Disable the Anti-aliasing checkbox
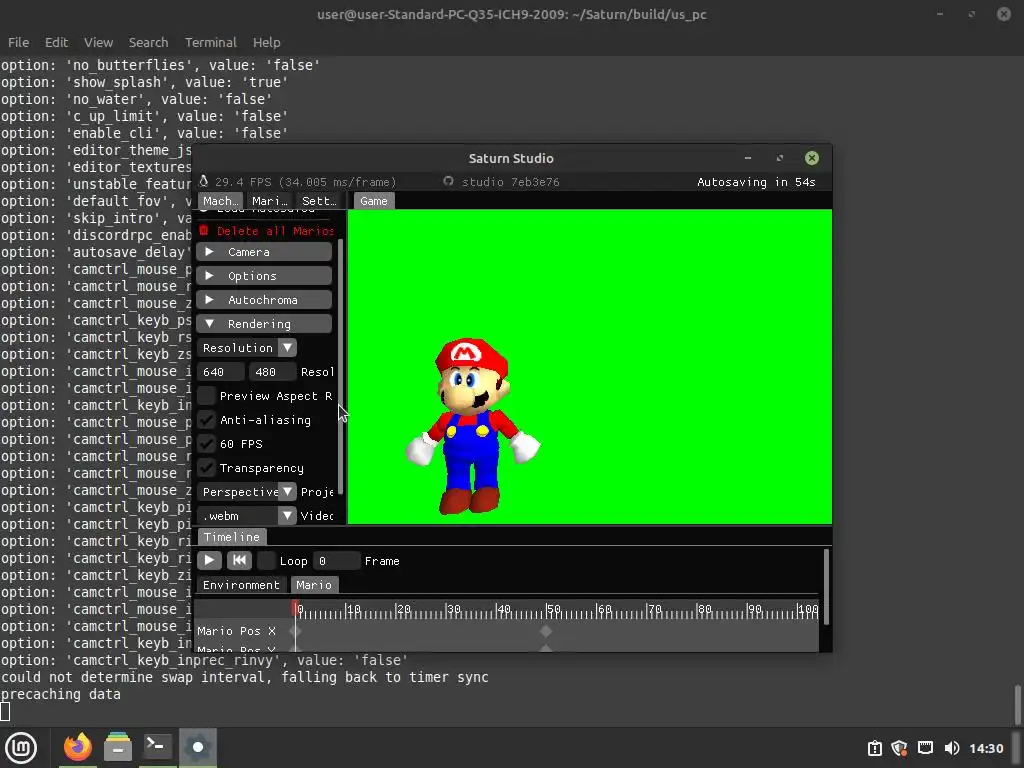This screenshot has height=768, width=1024. [x=206, y=420]
